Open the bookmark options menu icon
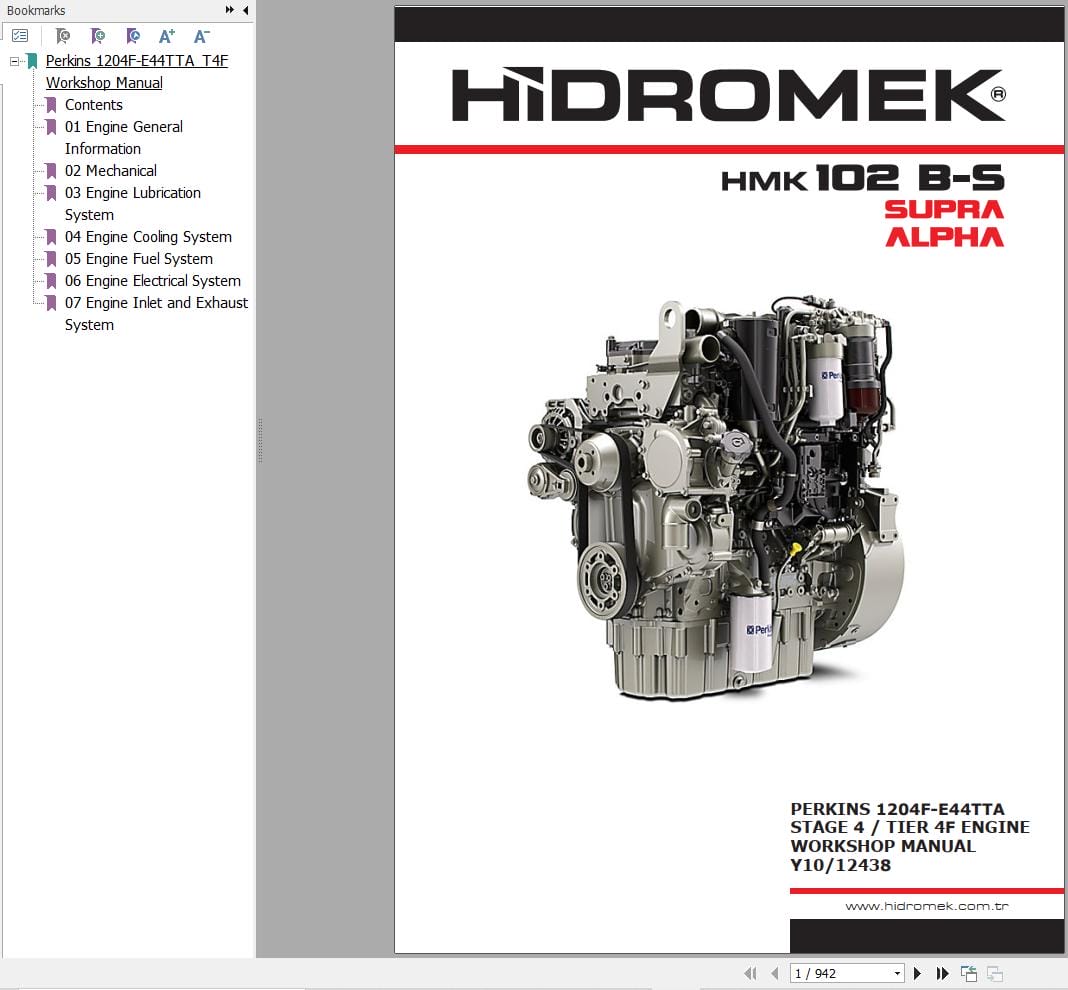 click(x=20, y=34)
